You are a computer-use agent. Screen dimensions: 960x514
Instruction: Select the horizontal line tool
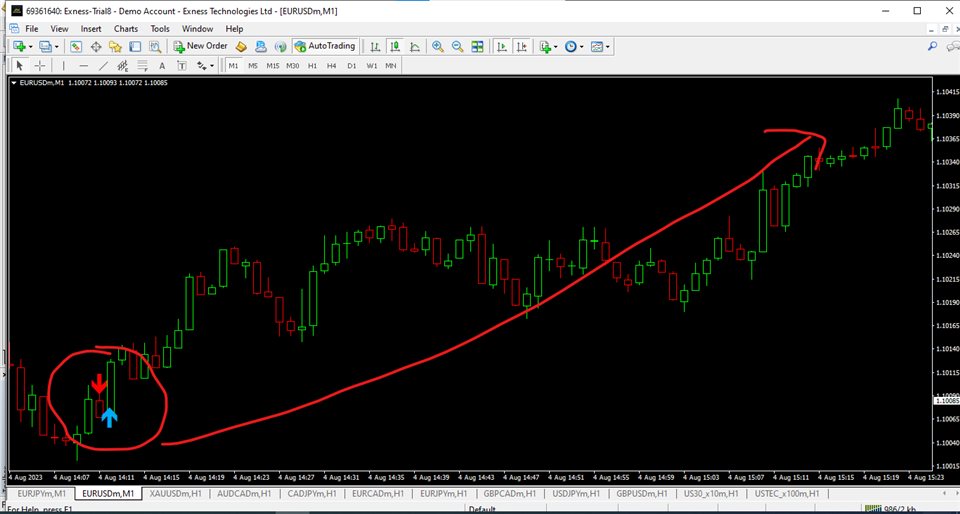84,65
